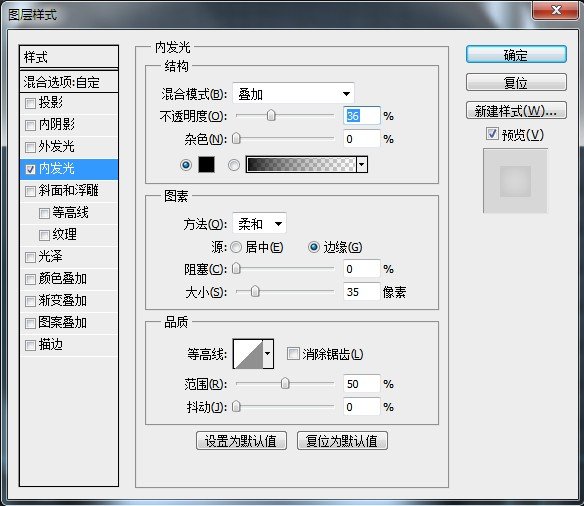The height and width of the screenshot is (506, 584).
Task: Open the gradient picker dropdown arrow
Action: pos(362,164)
